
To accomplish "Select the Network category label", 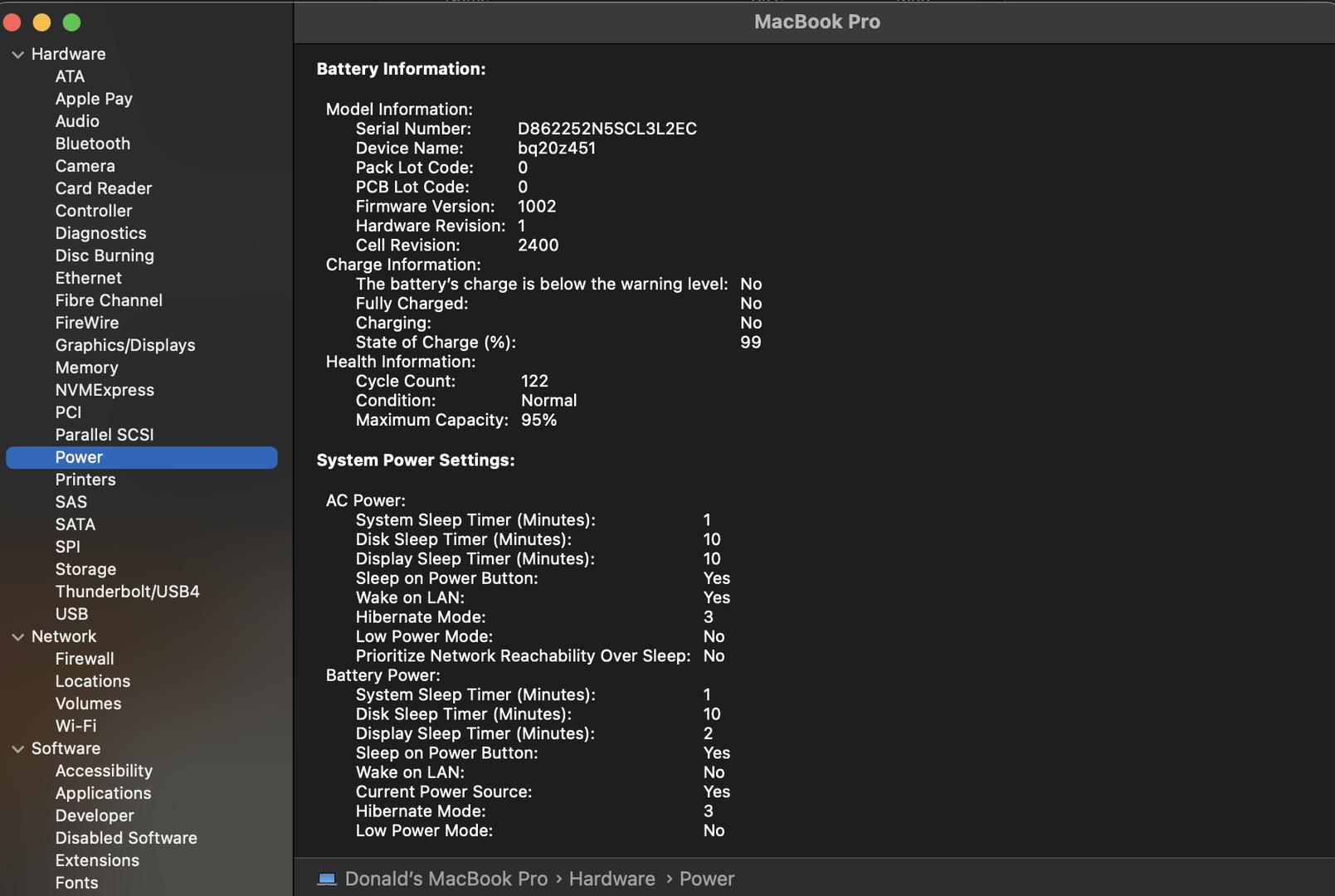I will (64, 636).
